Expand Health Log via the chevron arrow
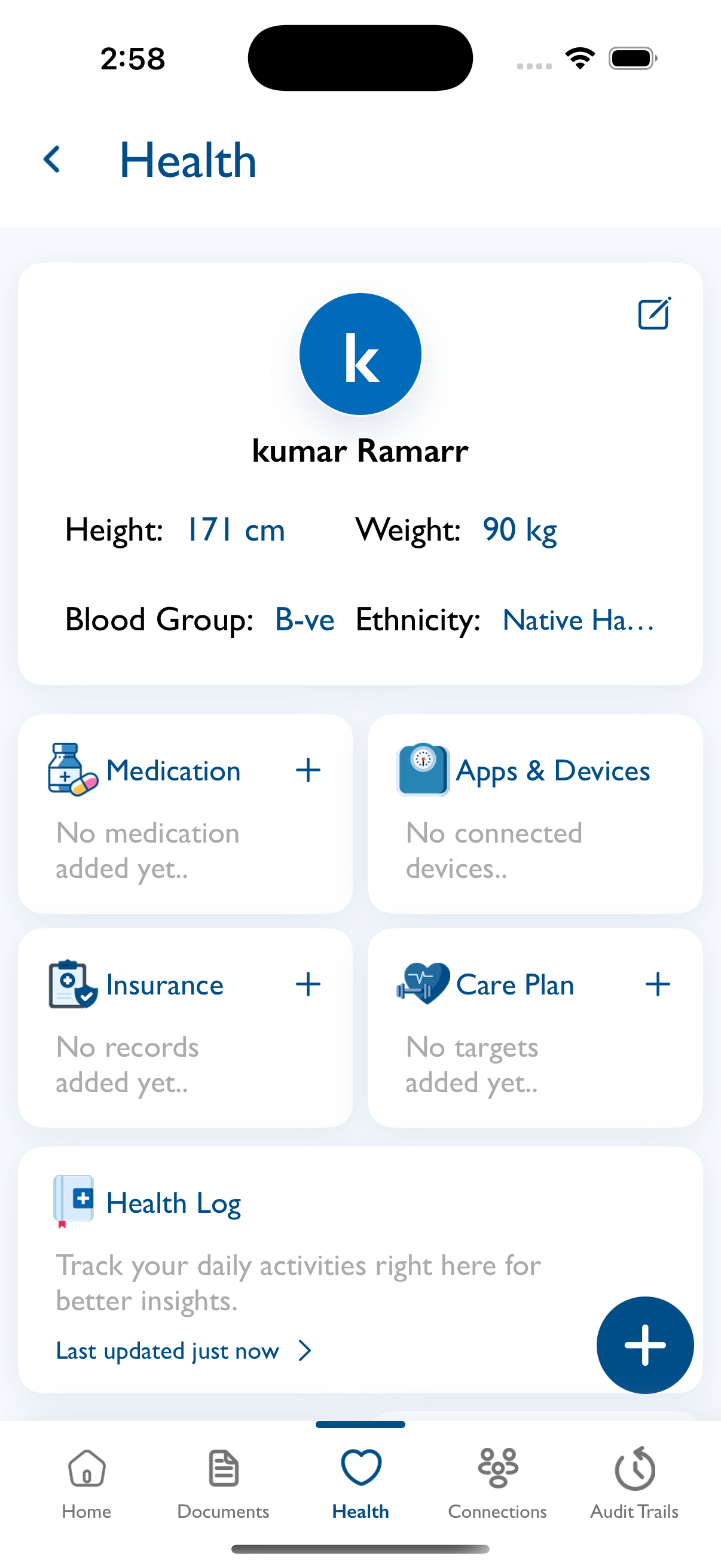Viewport: 721px width, 1568px height. click(x=305, y=1351)
